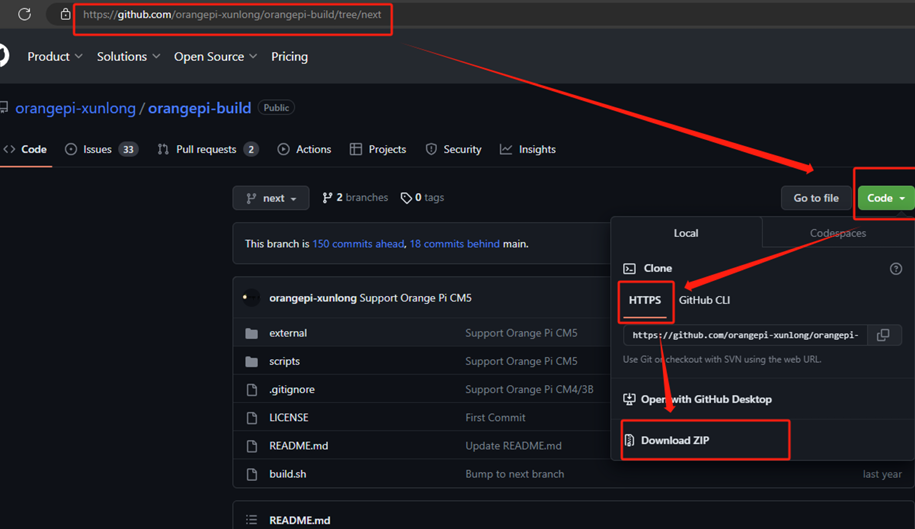The width and height of the screenshot is (915, 529).
Task: Click the branch icon beside 2 branches
Action: [327, 198]
